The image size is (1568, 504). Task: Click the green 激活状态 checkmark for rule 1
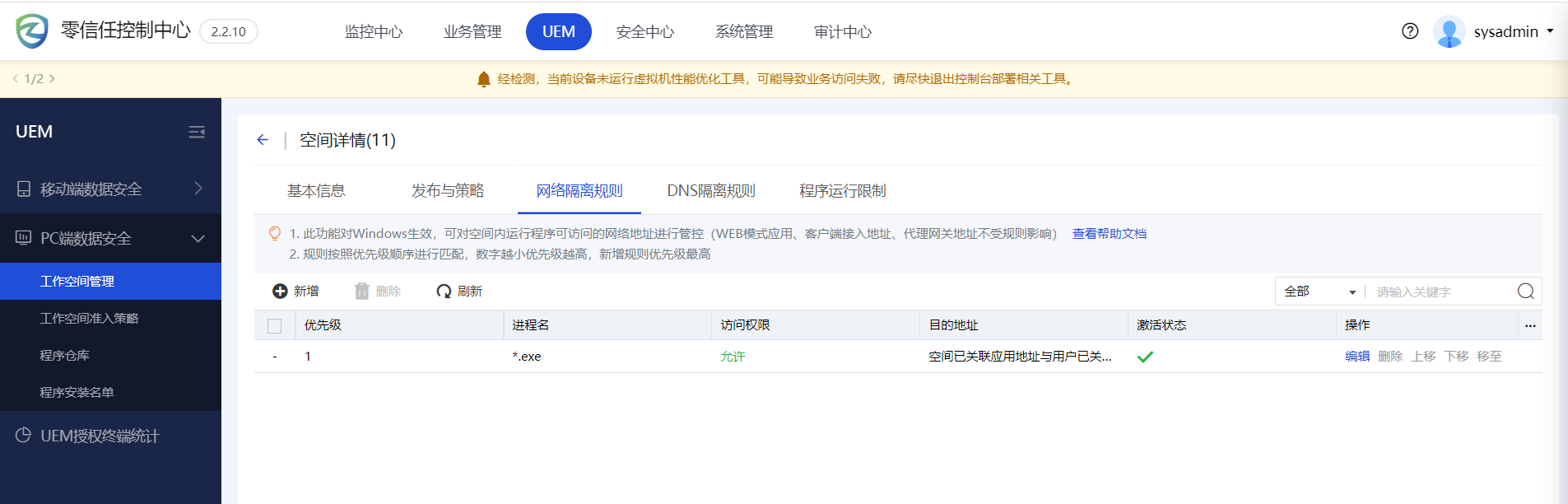1145,357
